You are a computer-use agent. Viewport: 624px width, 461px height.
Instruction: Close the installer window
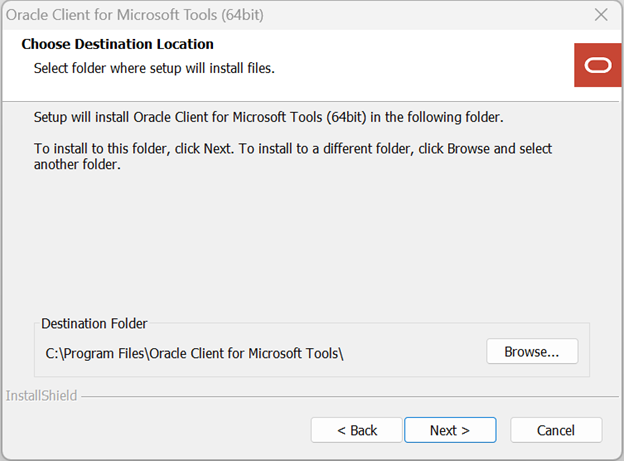tap(601, 15)
